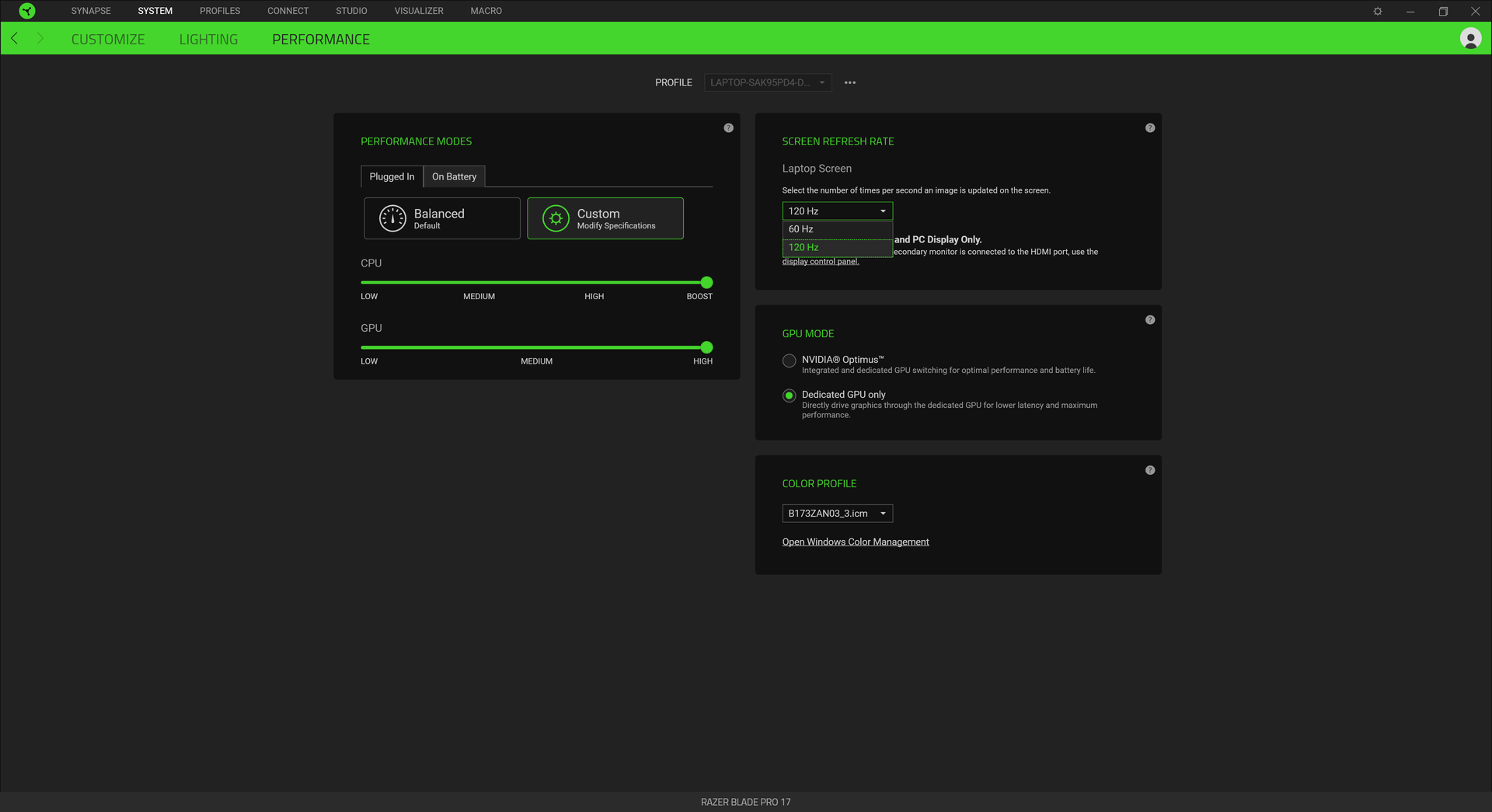Select Dedicated GPU only mode
Viewport: 1492px width, 812px height.
[x=789, y=396]
